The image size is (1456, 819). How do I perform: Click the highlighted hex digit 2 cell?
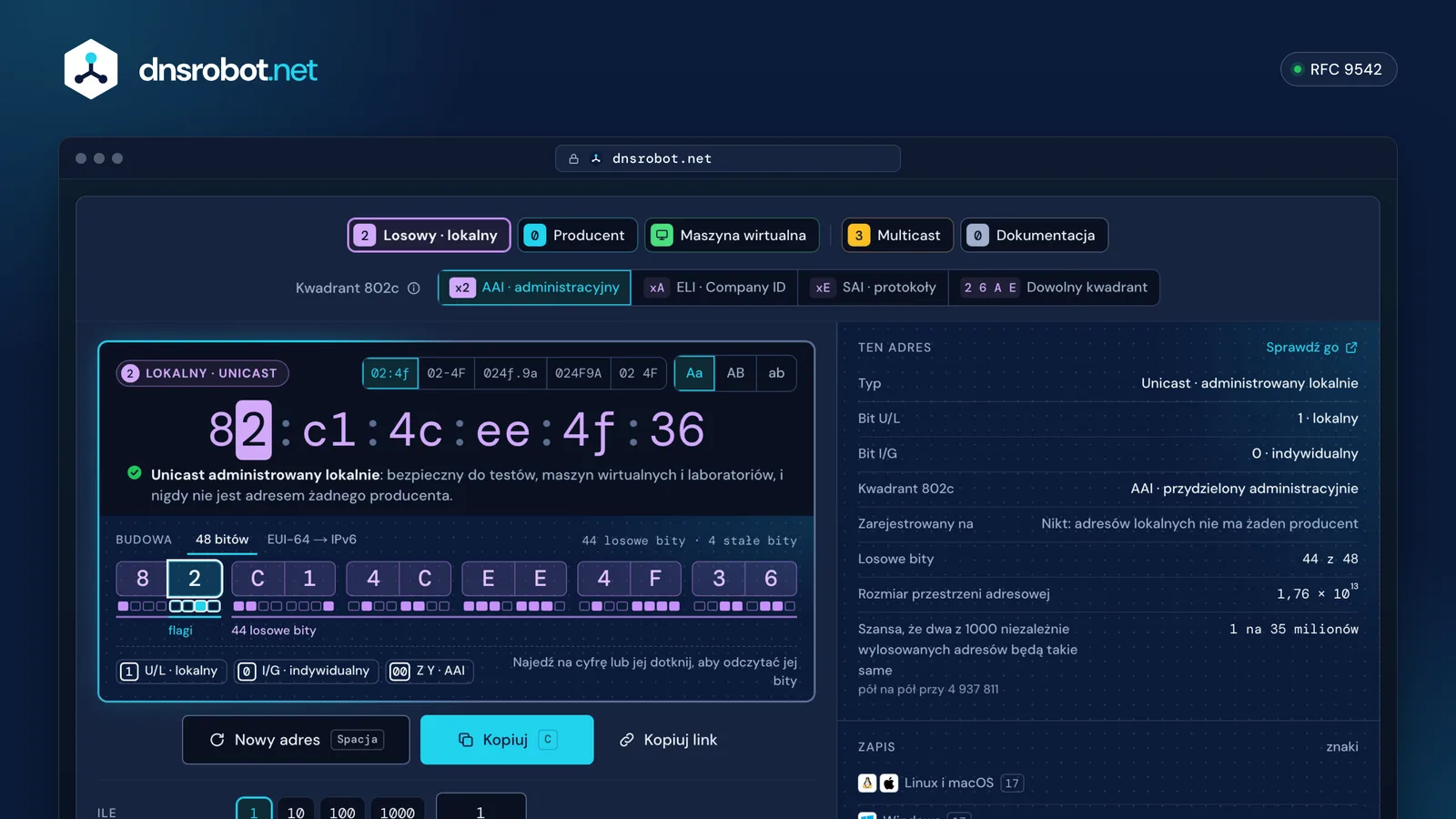pyautogui.click(x=195, y=579)
